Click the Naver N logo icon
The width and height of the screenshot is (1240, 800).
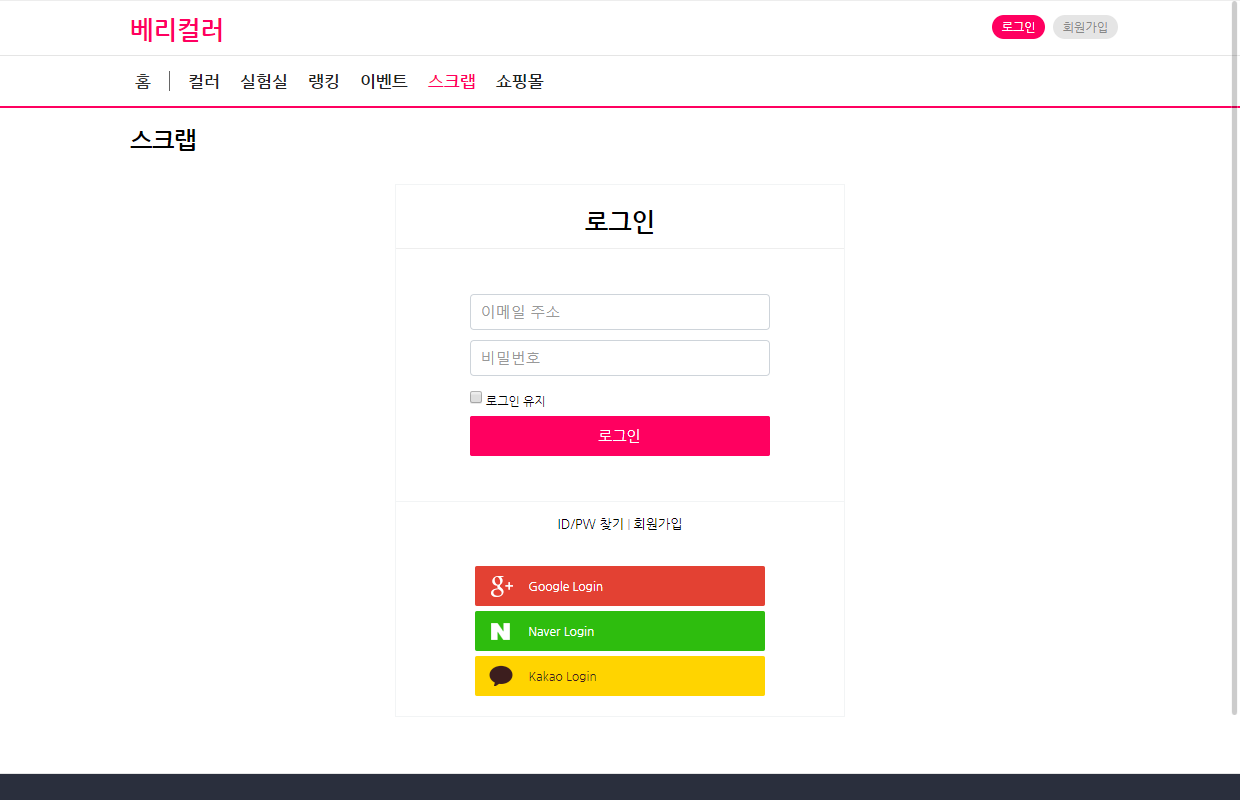pos(501,631)
